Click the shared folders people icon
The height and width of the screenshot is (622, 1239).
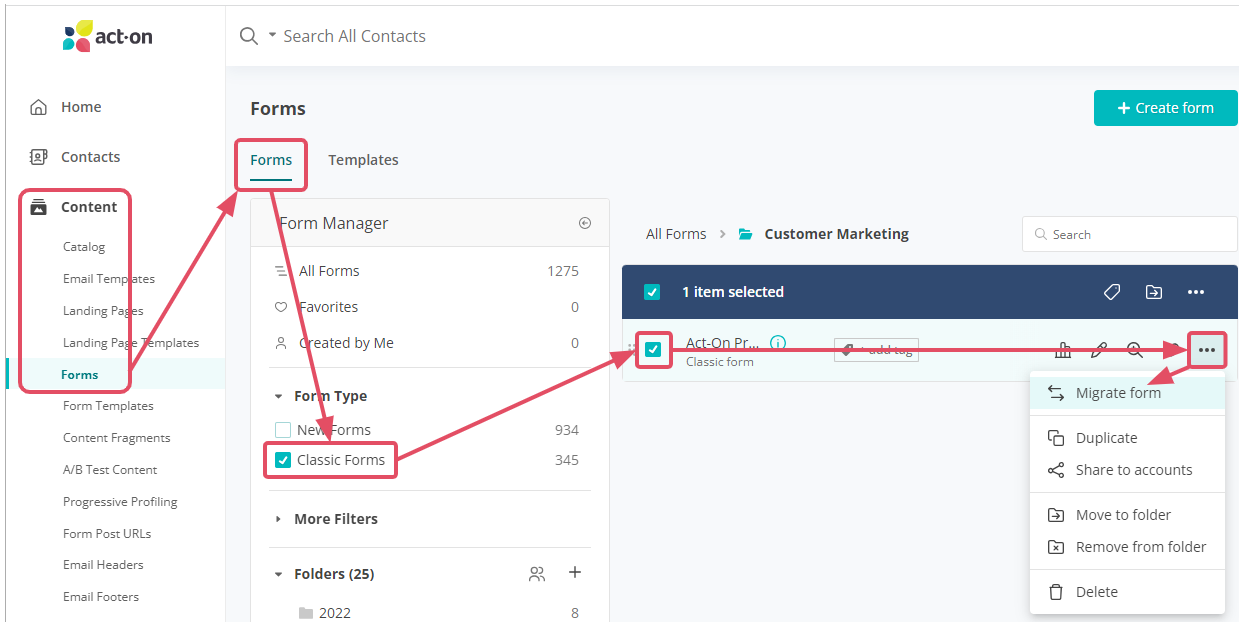coord(537,574)
